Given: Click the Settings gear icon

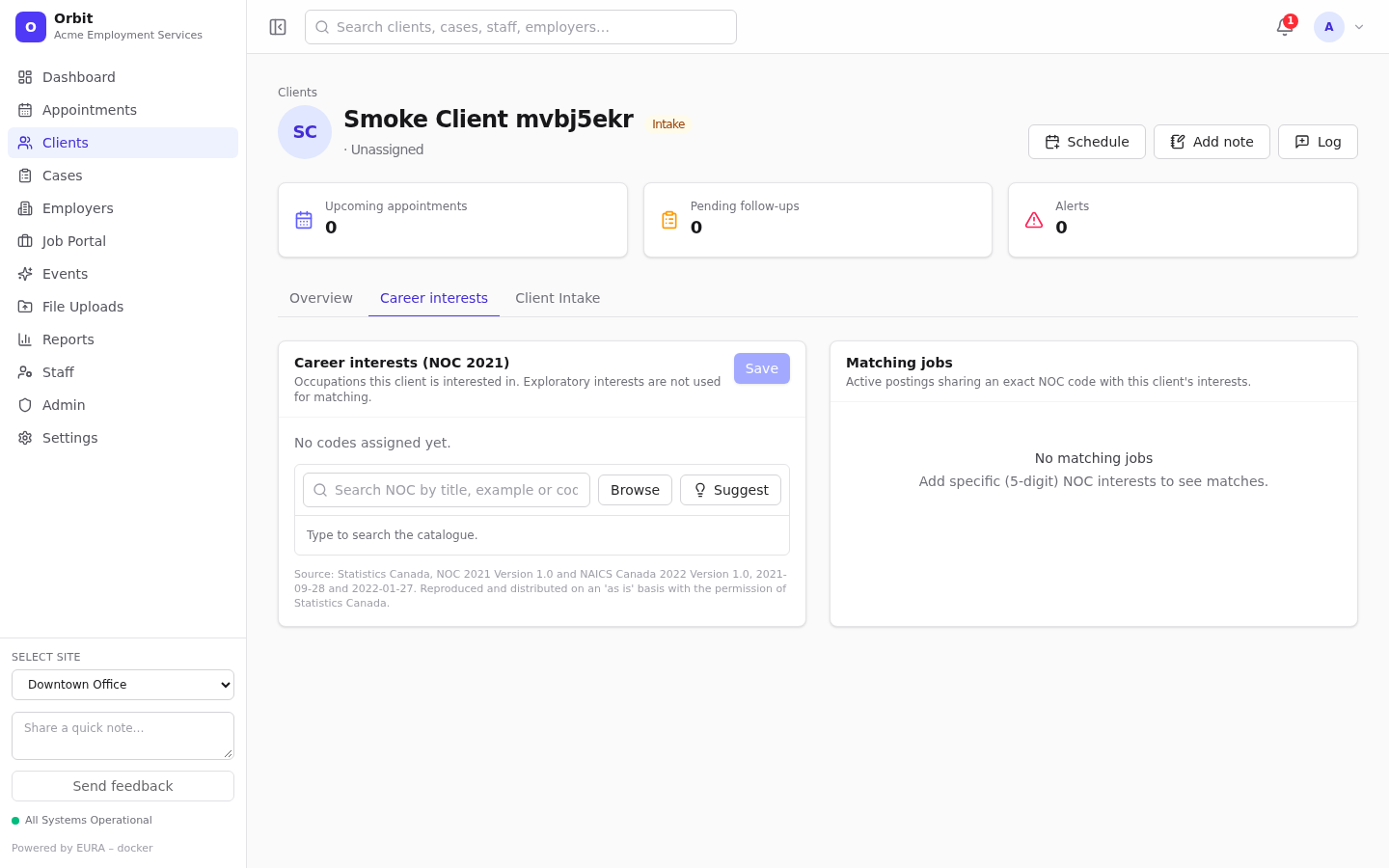Looking at the screenshot, I should point(25,438).
